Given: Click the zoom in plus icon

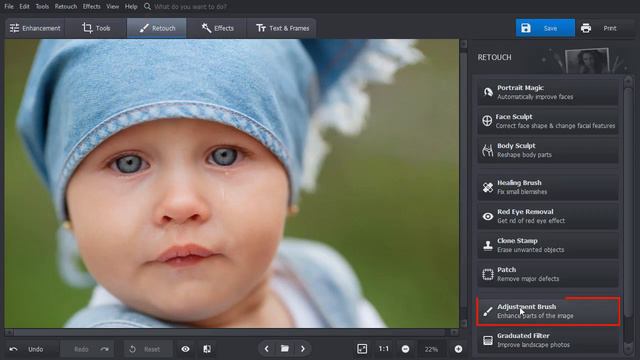Looking at the screenshot, I should (458, 349).
